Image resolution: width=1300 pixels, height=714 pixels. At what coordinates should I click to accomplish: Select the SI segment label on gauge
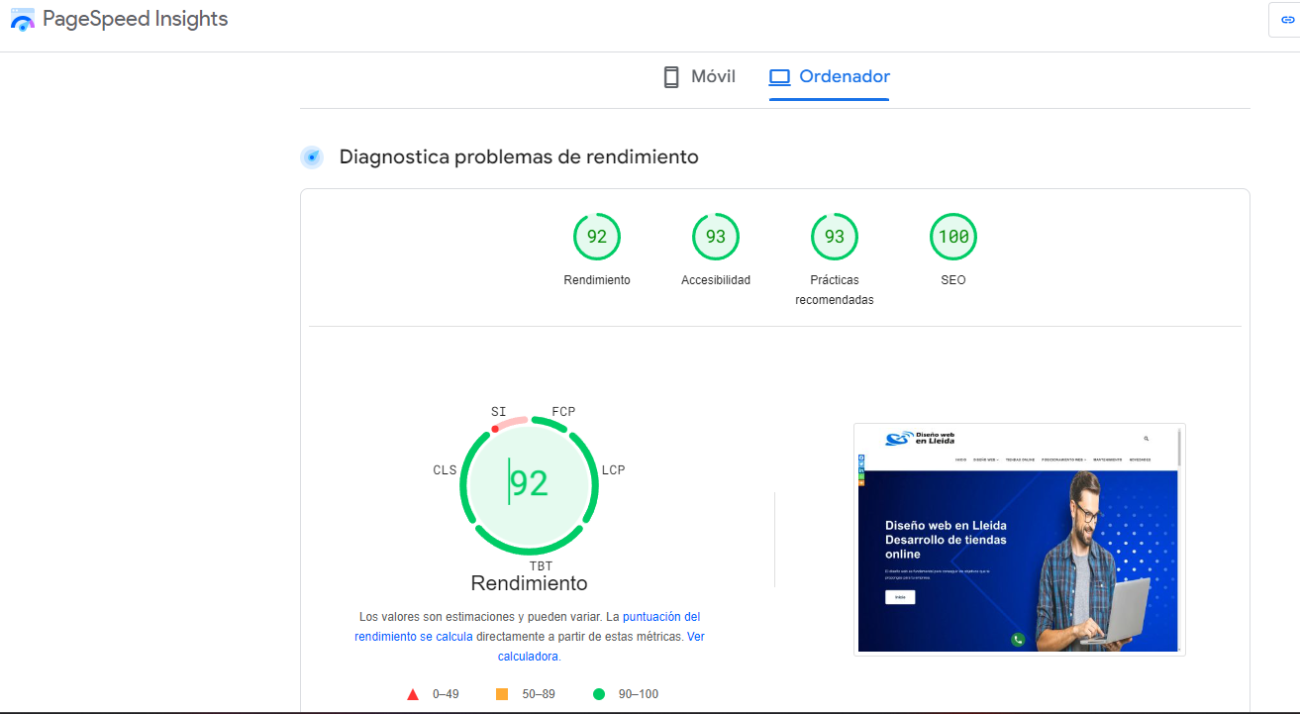[x=498, y=412]
